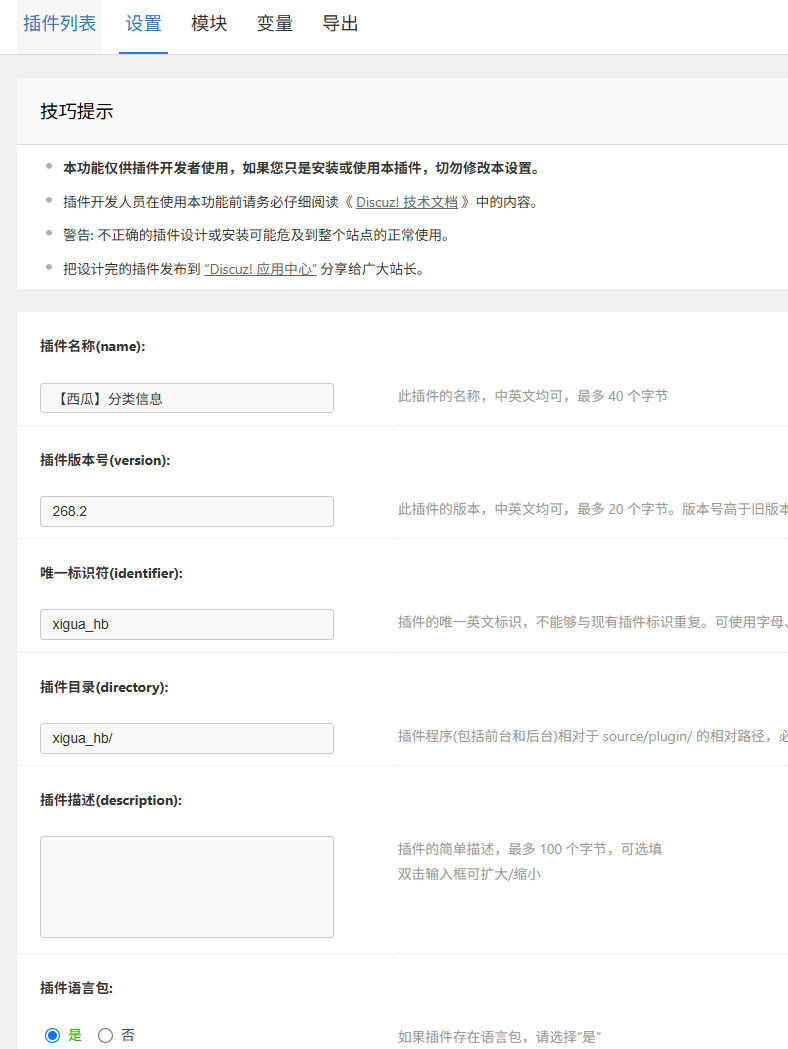Click the 插件目录(directory) label

pyautogui.click(x=104, y=687)
